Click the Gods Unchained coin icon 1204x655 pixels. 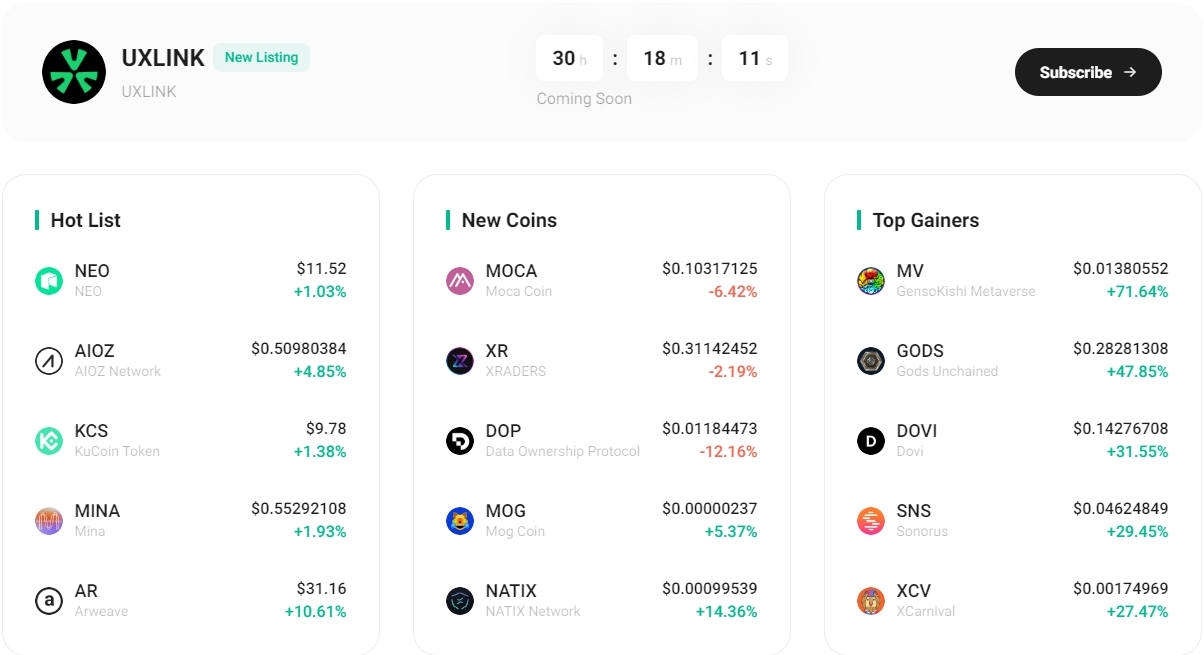click(x=871, y=361)
